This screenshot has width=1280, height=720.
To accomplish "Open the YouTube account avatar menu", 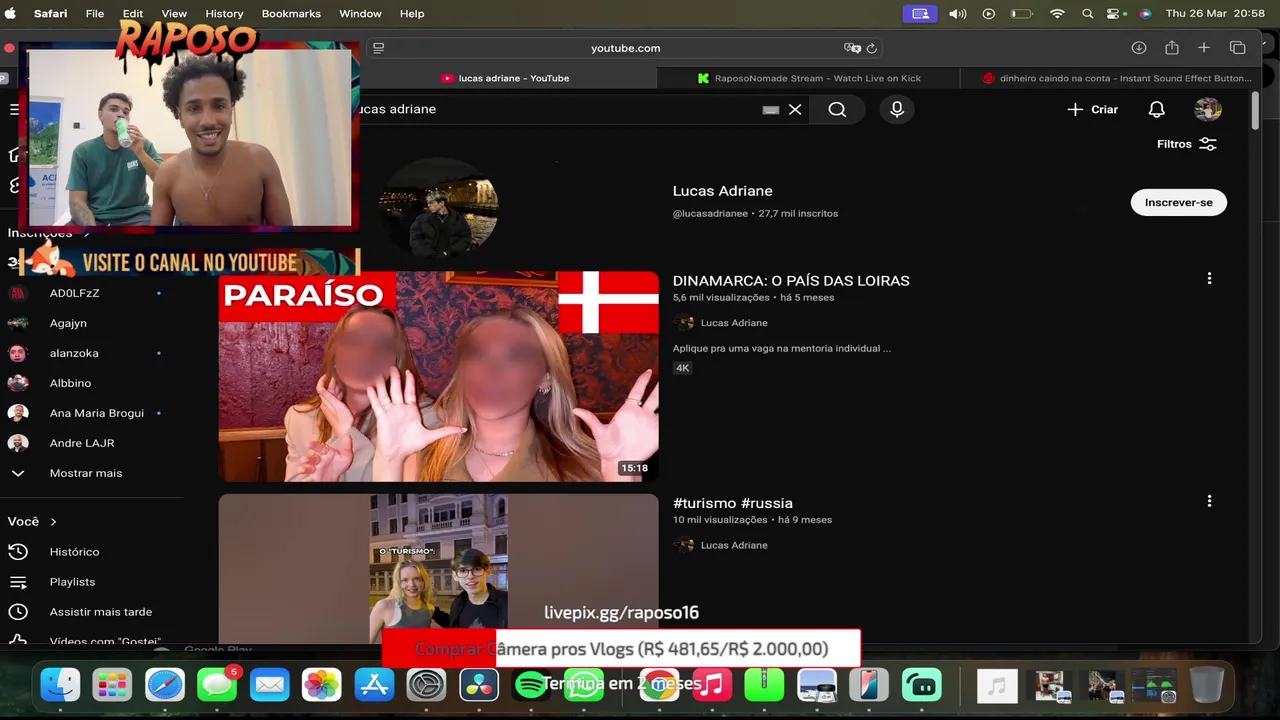I will tap(1208, 109).
